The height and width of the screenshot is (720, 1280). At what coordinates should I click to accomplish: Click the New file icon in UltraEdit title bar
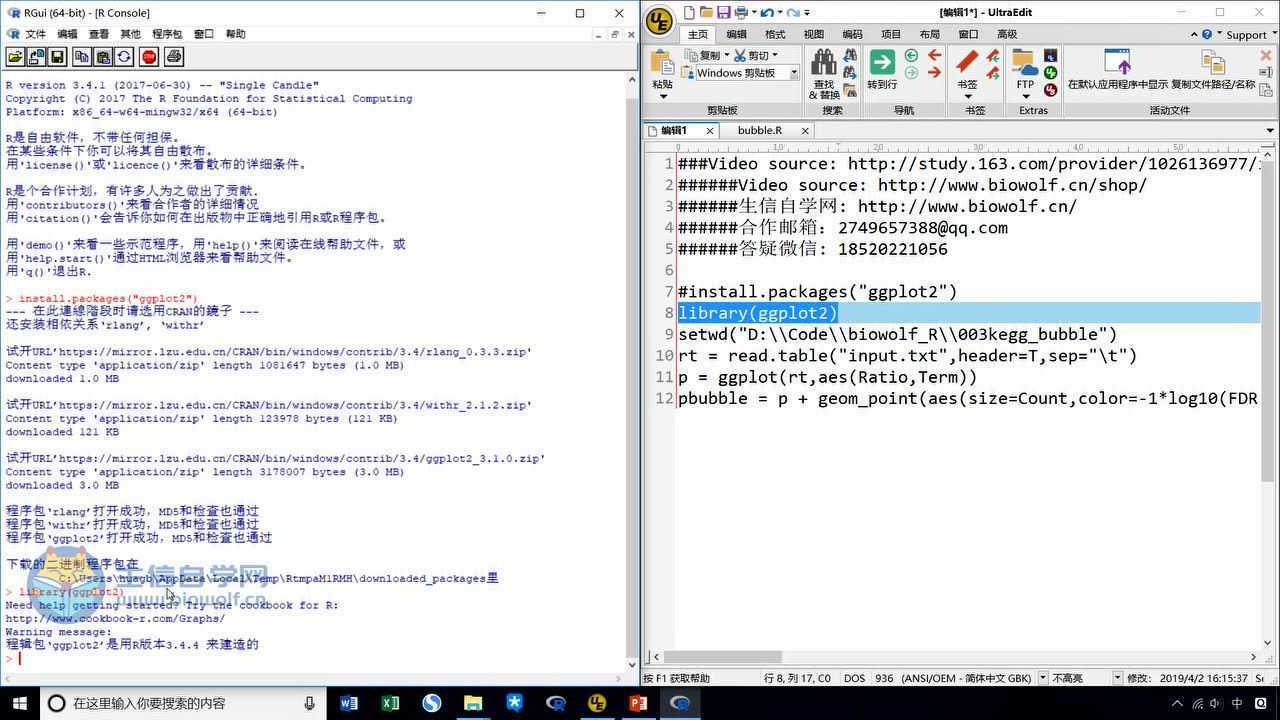click(691, 12)
